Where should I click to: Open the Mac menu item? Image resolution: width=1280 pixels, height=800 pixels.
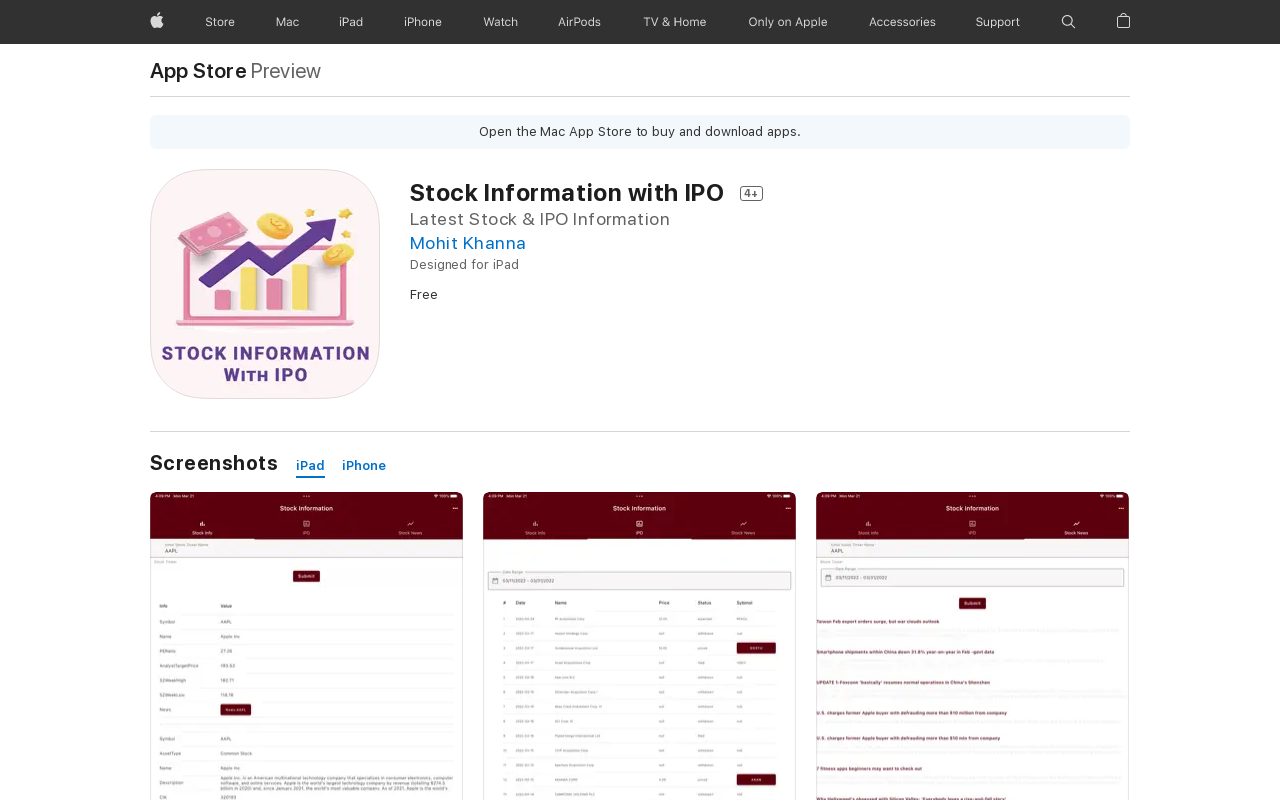(287, 22)
